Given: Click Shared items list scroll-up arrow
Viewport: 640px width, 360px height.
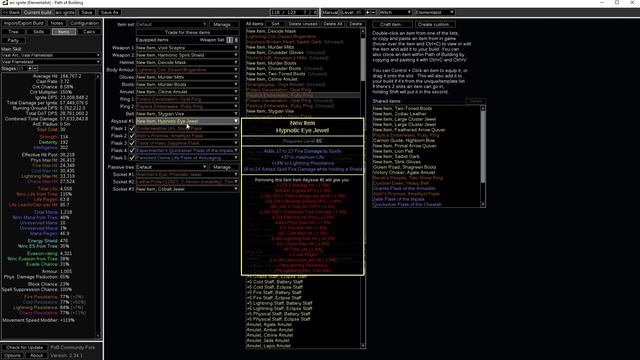Looking at the screenshot, I should pos(483,108).
